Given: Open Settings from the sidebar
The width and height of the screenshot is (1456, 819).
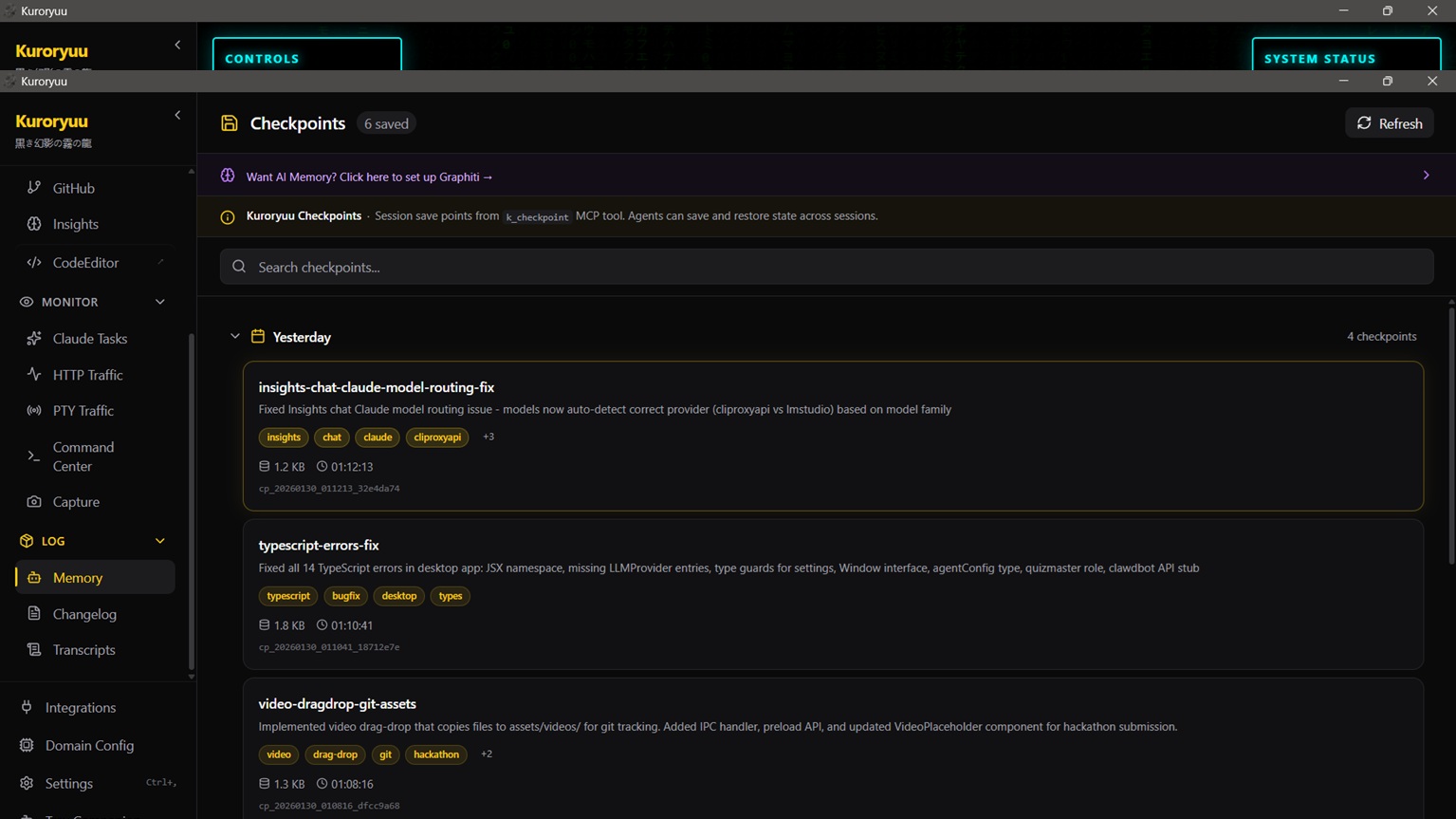Looking at the screenshot, I should (x=69, y=783).
